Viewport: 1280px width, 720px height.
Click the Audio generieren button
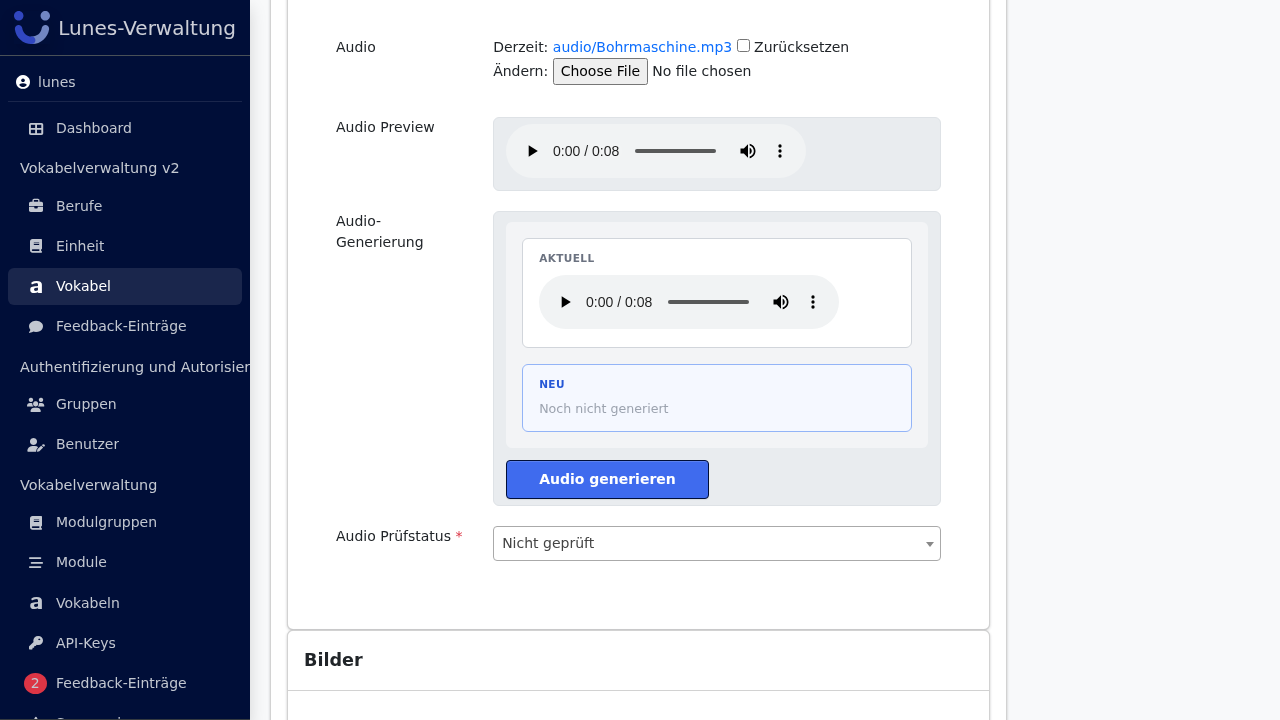[x=607, y=479]
